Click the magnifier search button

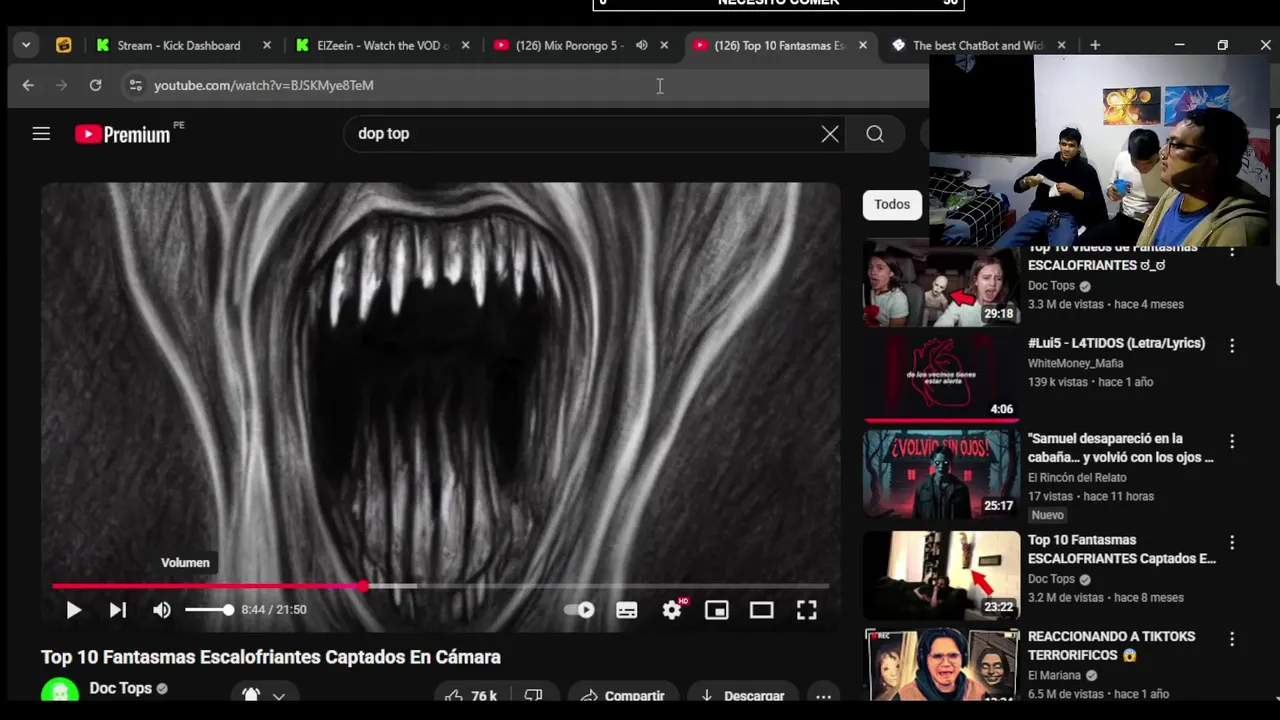(875, 134)
